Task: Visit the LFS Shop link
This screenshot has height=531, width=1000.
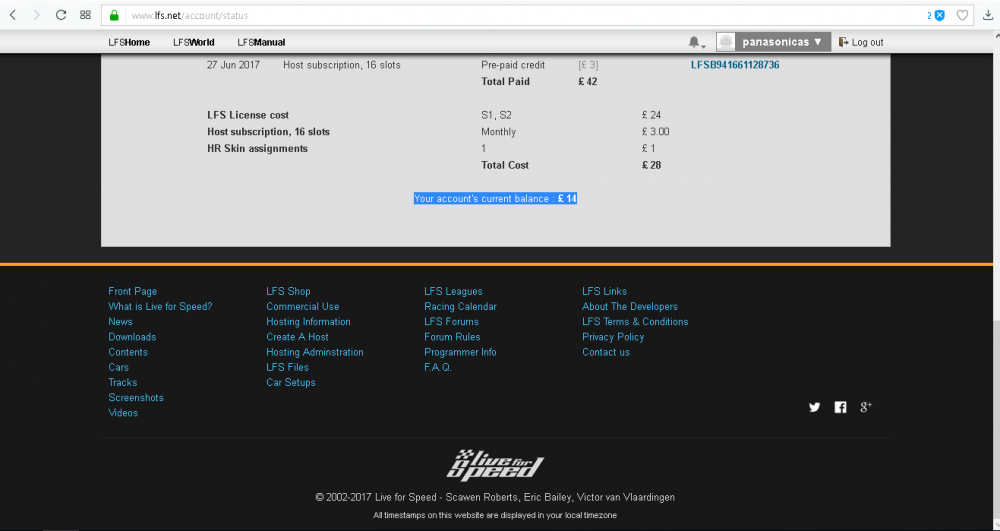Action: [x=288, y=291]
